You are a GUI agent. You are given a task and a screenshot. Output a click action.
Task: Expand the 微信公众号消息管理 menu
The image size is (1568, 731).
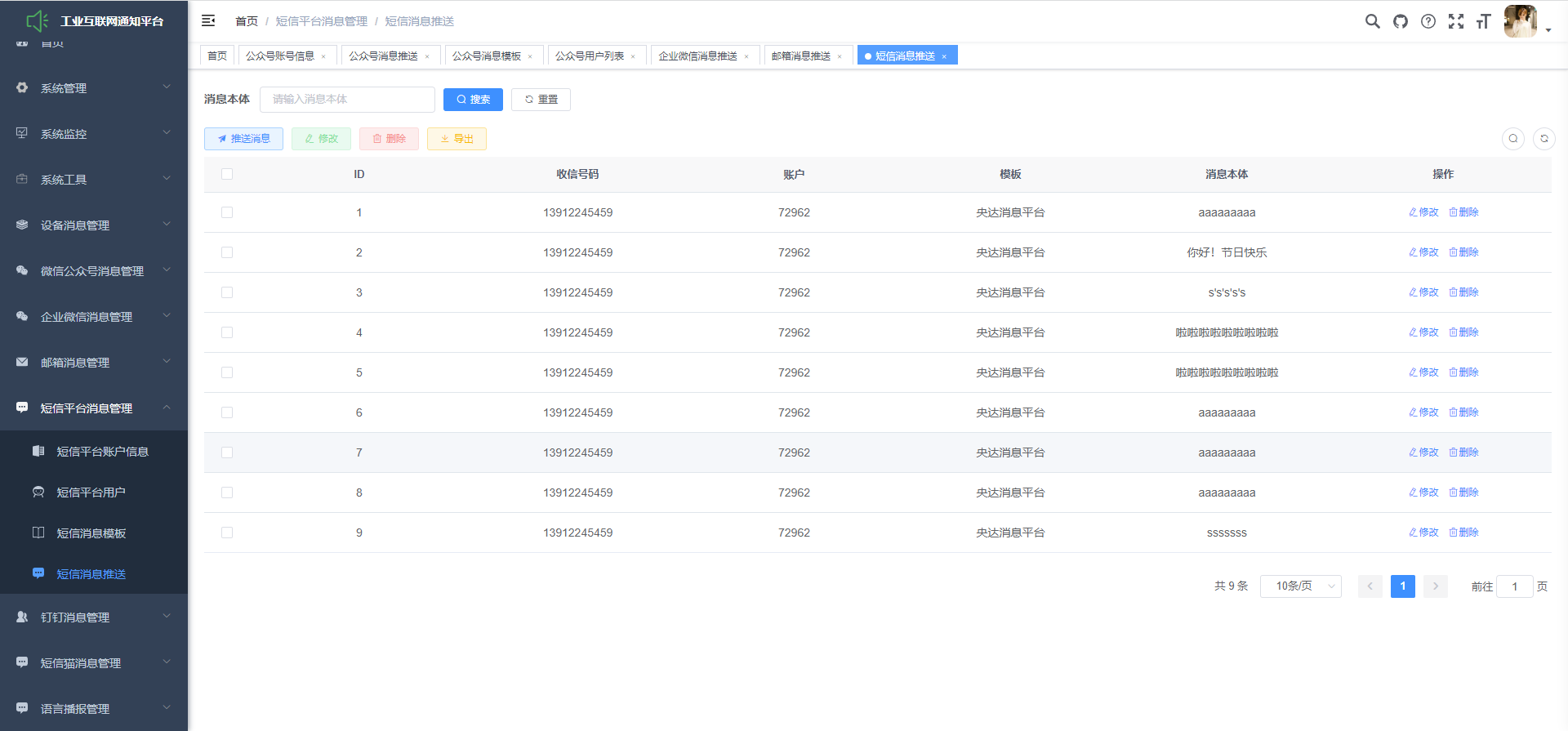pos(94,270)
